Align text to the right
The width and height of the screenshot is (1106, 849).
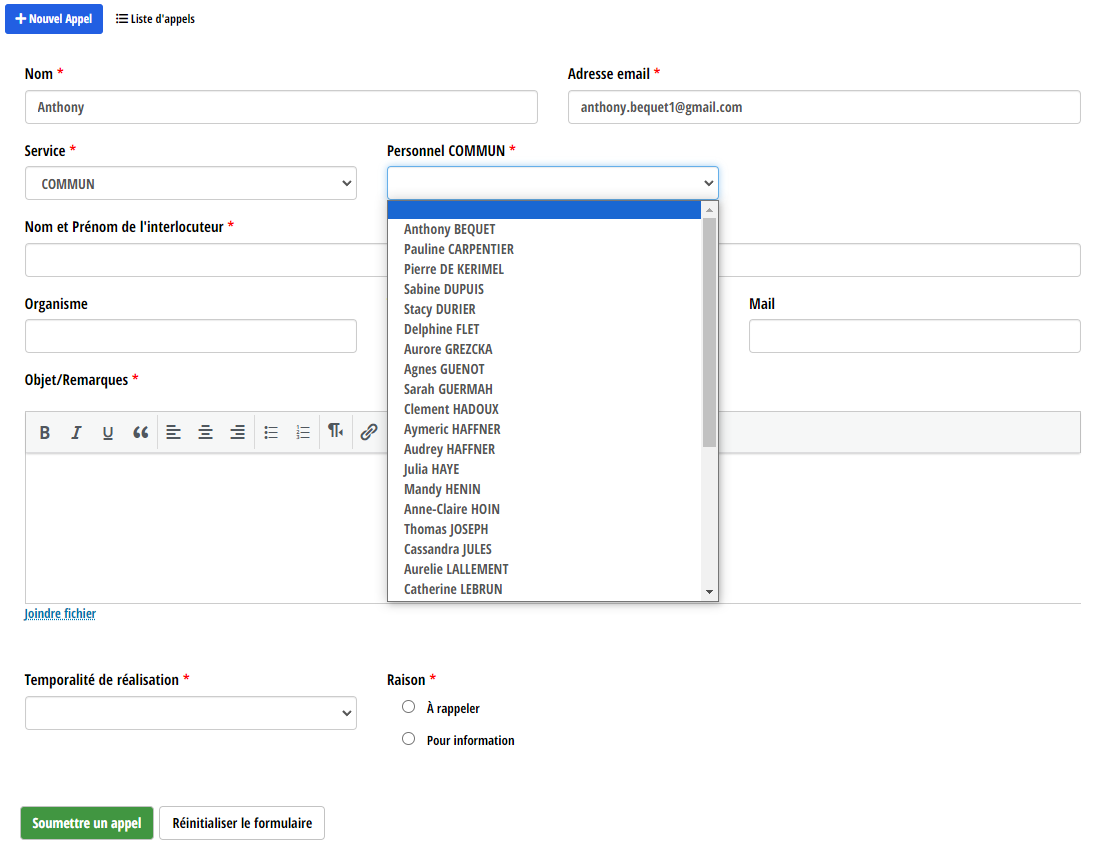[237, 433]
